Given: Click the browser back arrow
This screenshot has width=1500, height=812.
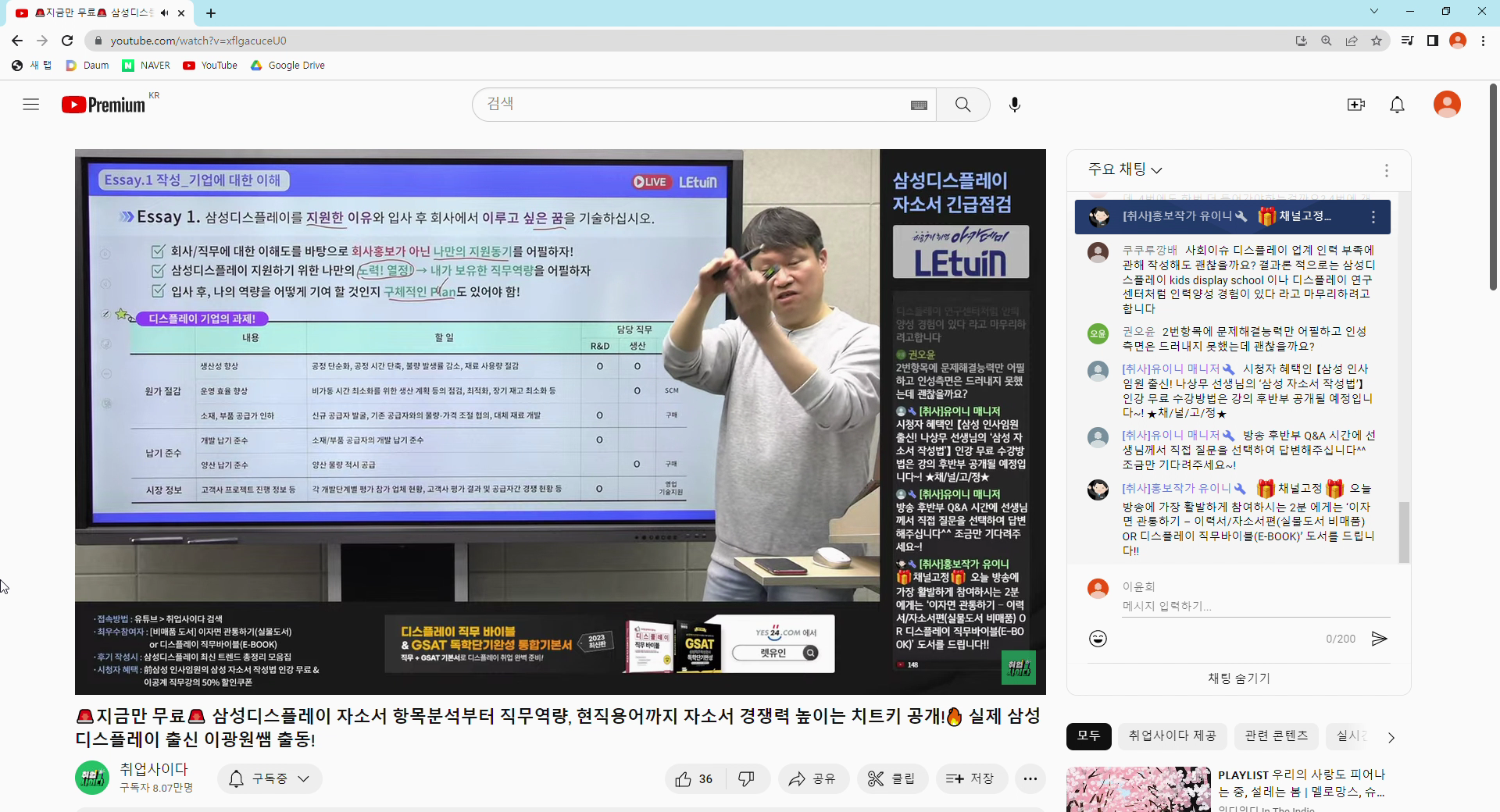Looking at the screenshot, I should point(17,41).
